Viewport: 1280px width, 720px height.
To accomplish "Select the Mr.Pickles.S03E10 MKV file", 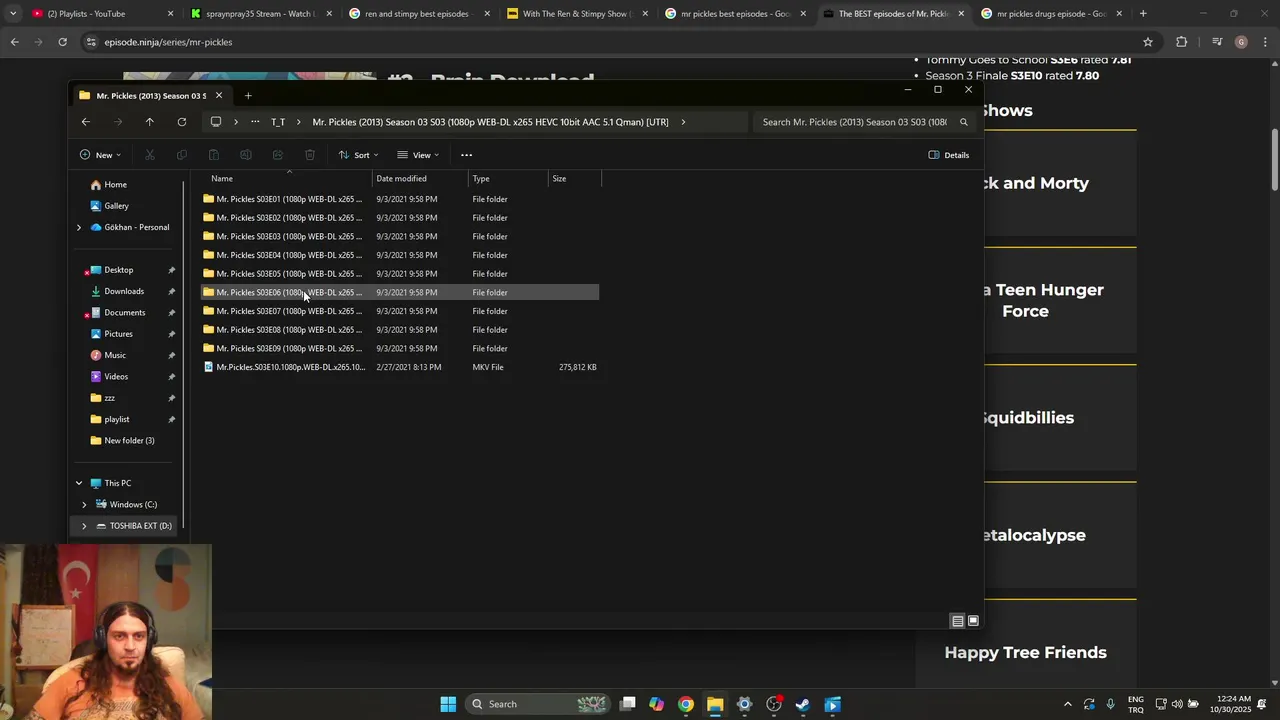I will tap(400, 367).
